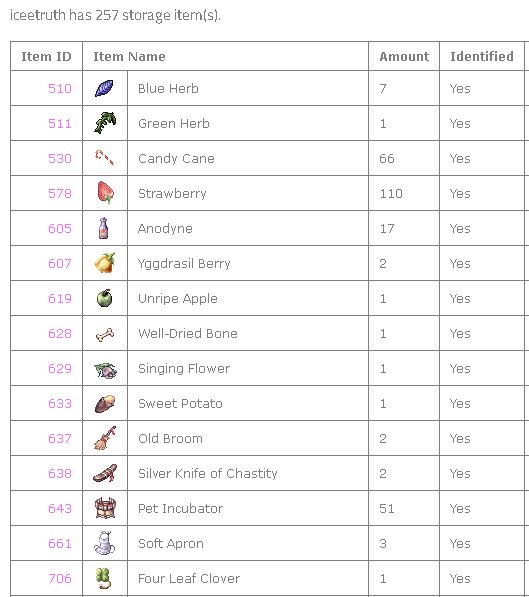Open item ID 629 link
The width and height of the screenshot is (529, 597).
60,369
